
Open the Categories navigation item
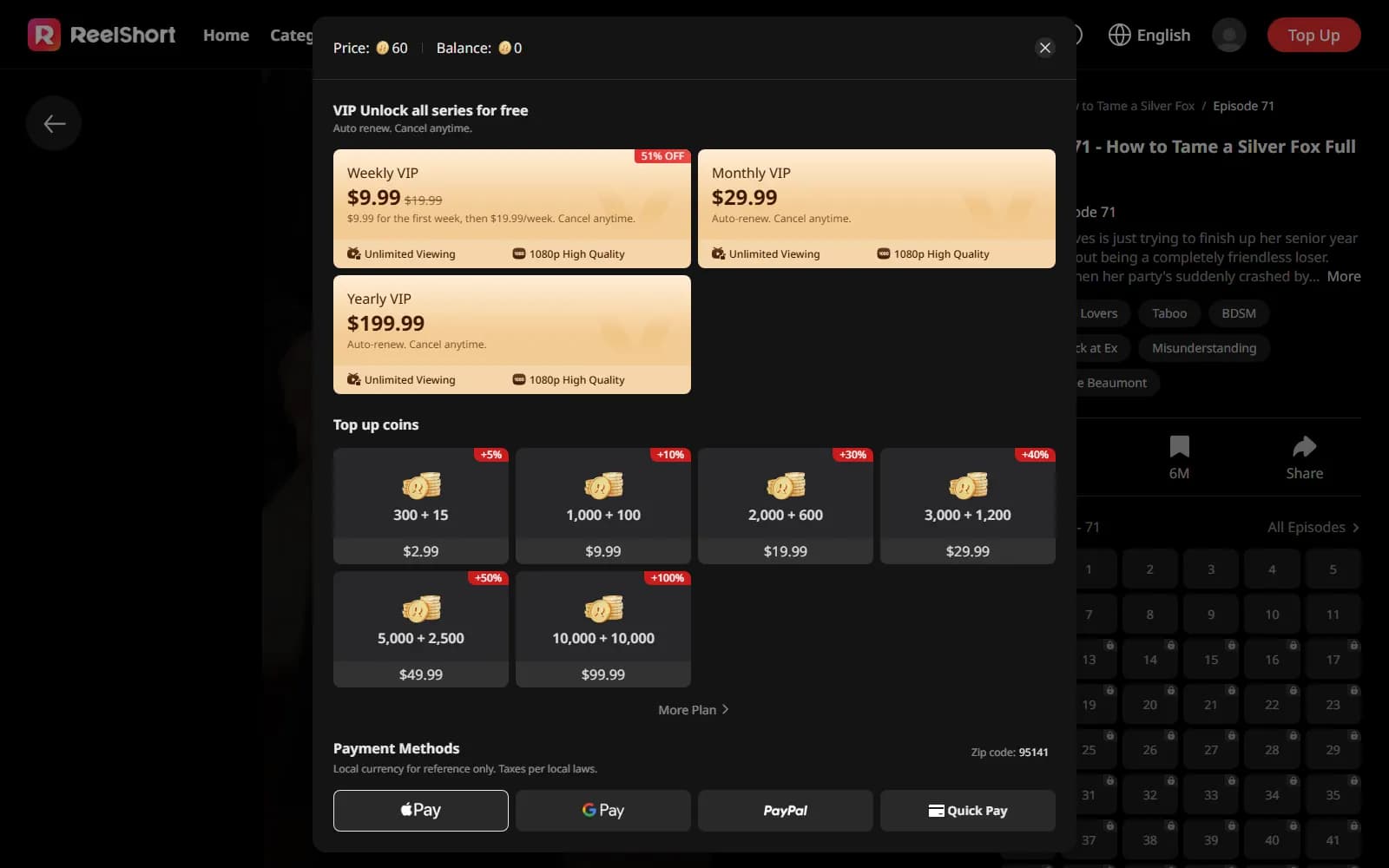pos(291,35)
